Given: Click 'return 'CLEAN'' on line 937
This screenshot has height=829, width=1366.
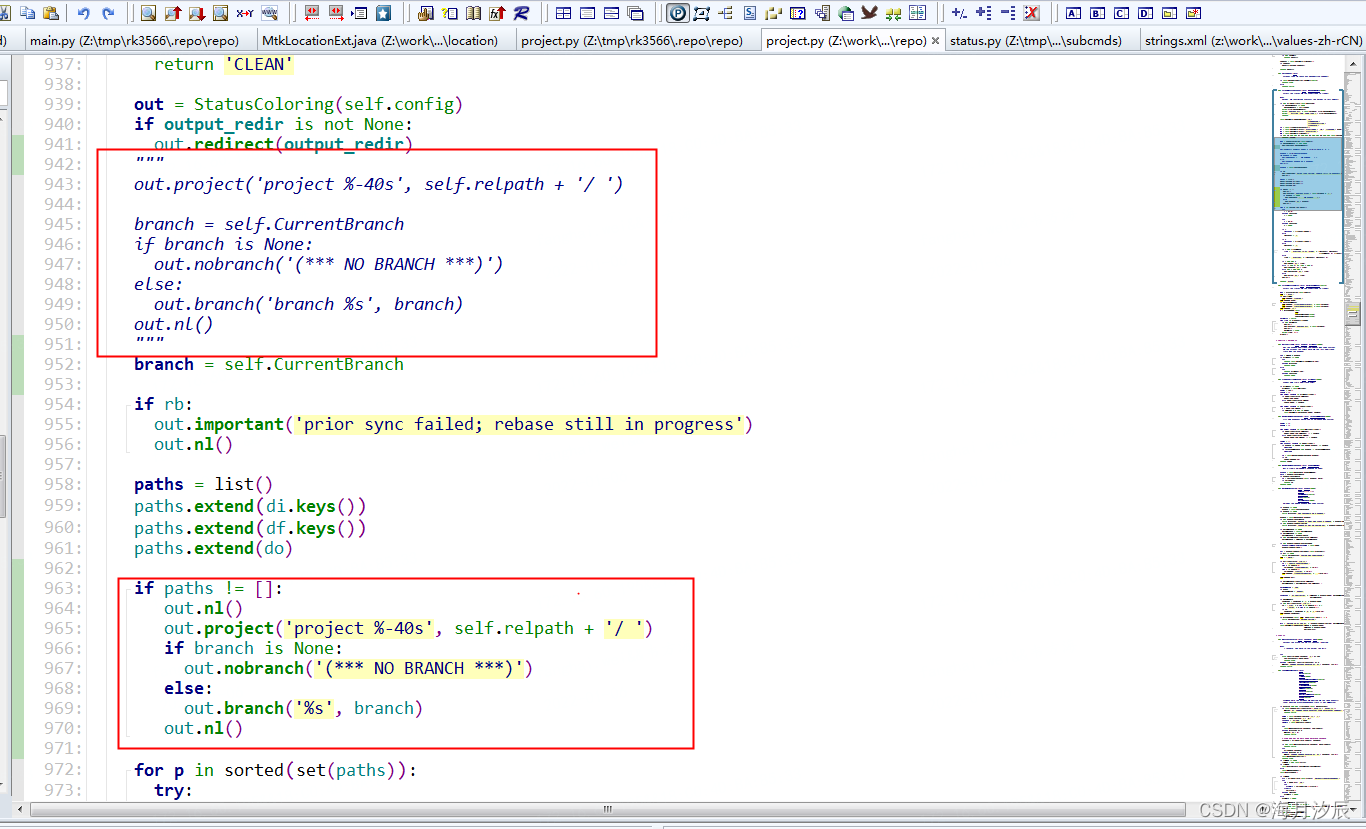Looking at the screenshot, I should point(223,64).
